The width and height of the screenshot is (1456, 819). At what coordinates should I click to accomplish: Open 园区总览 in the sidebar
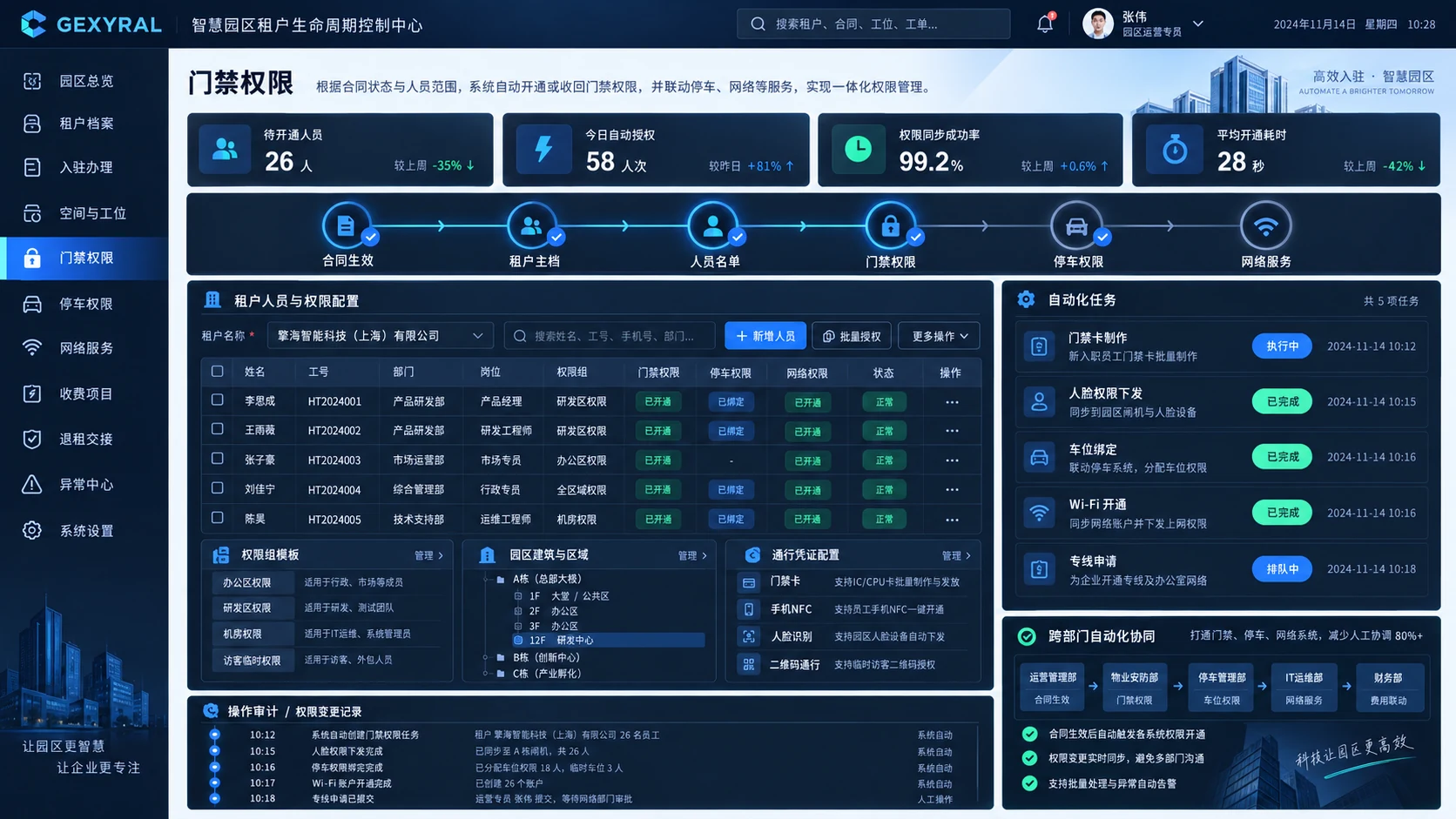[84, 81]
